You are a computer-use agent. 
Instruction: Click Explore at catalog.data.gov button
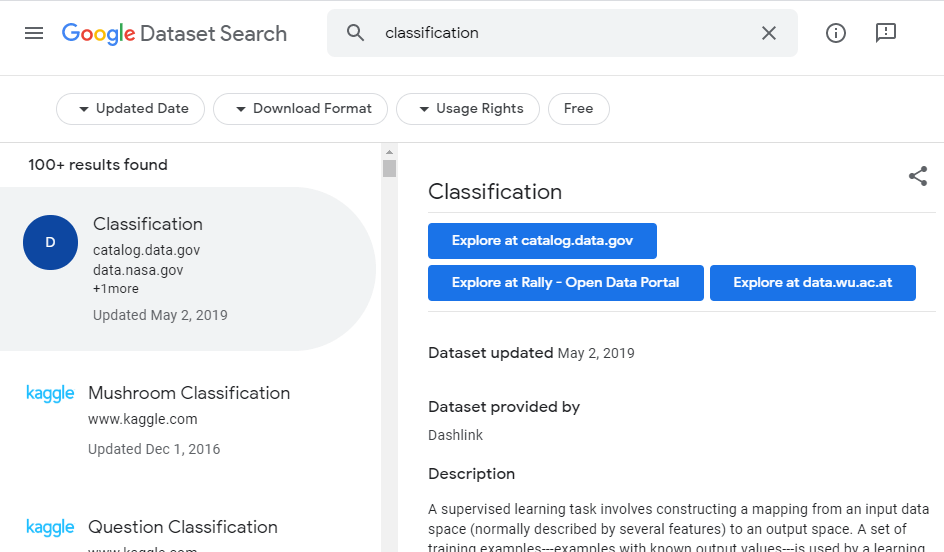542,241
